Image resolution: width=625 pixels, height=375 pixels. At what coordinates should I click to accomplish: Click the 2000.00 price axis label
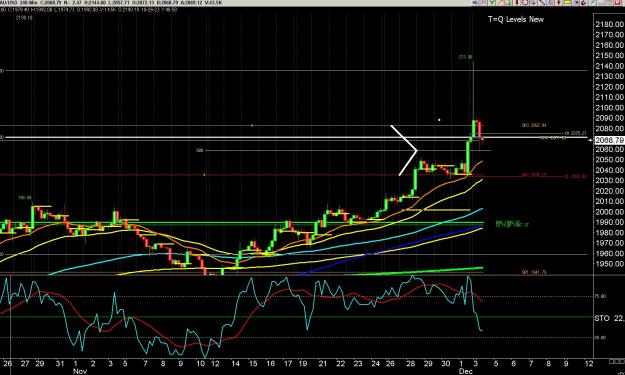tap(609, 212)
